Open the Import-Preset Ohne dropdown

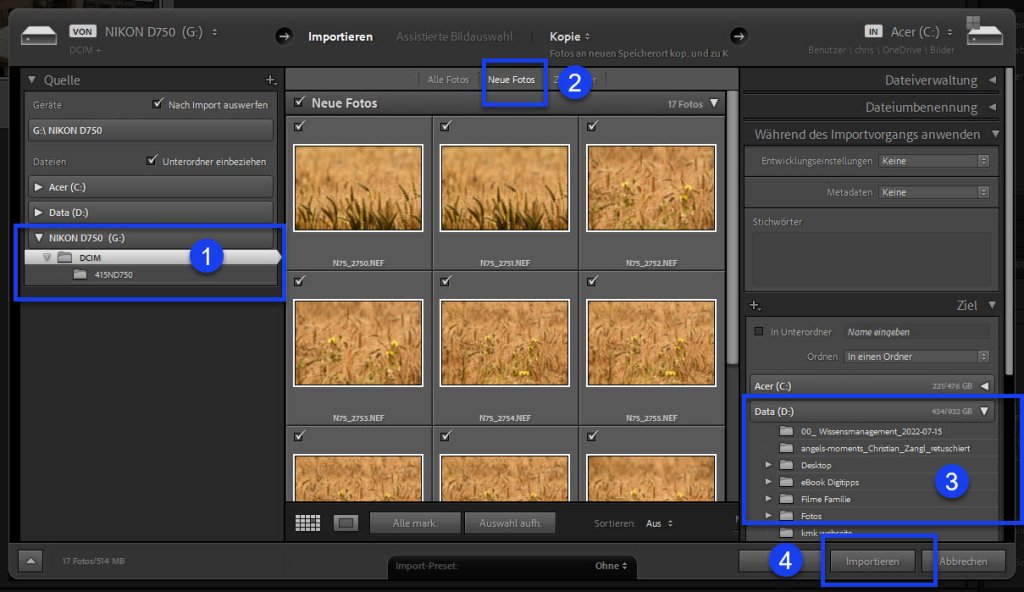(x=611, y=566)
